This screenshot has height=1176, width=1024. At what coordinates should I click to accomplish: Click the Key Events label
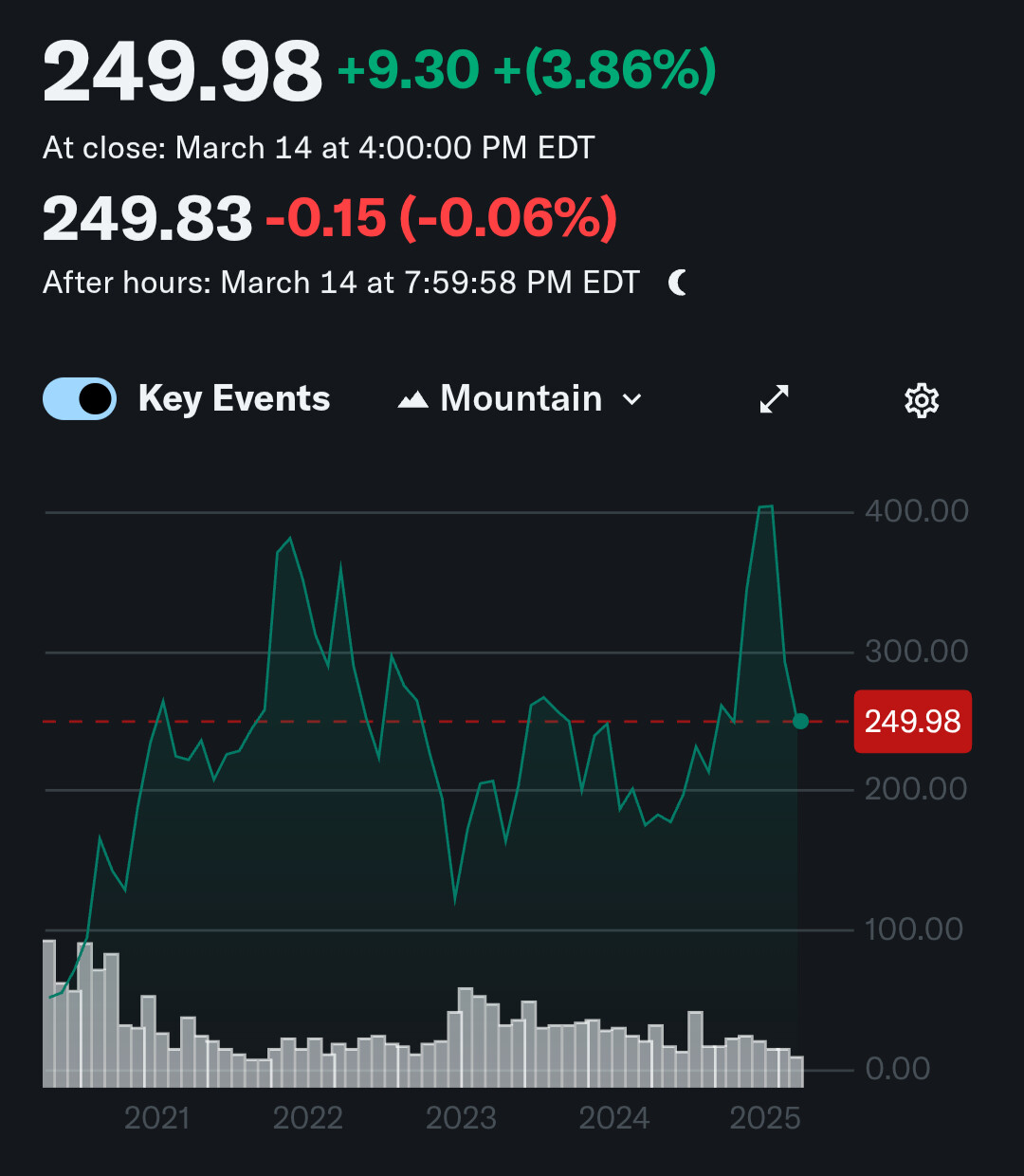(x=234, y=399)
